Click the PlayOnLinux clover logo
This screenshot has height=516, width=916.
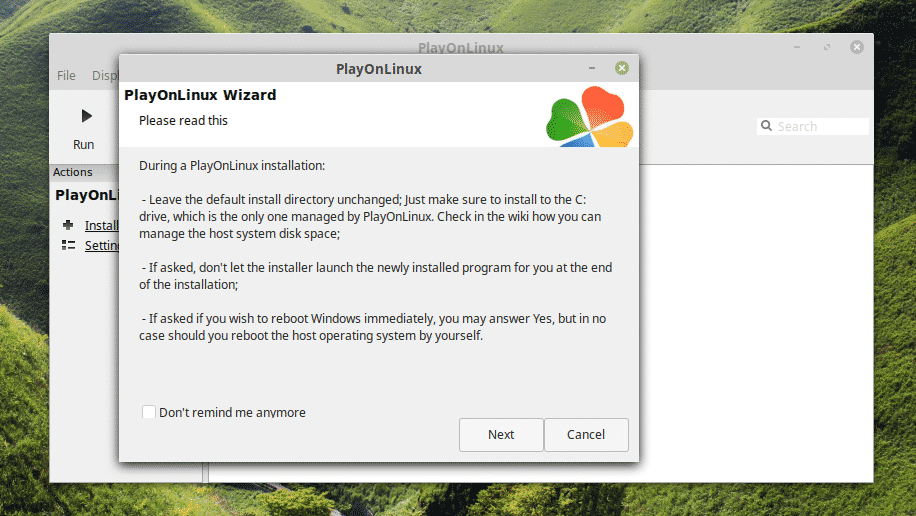(x=589, y=116)
